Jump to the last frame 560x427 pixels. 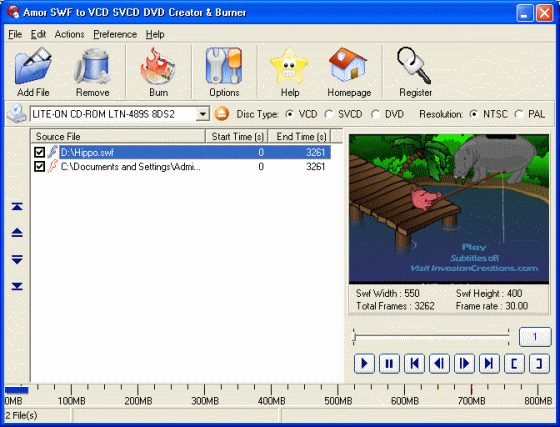click(x=489, y=363)
